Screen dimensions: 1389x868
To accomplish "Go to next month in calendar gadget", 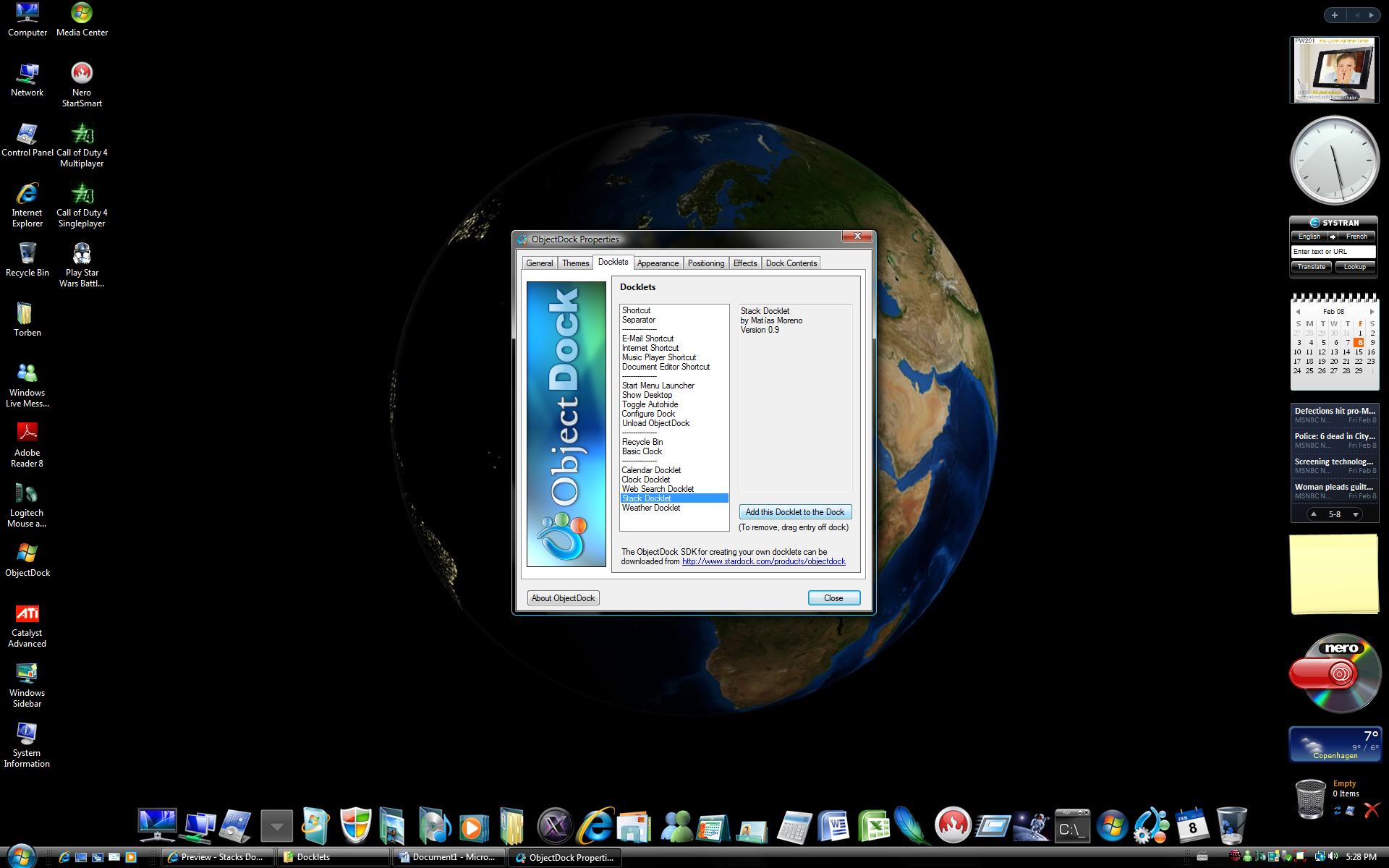I will [x=1372, y=312].
